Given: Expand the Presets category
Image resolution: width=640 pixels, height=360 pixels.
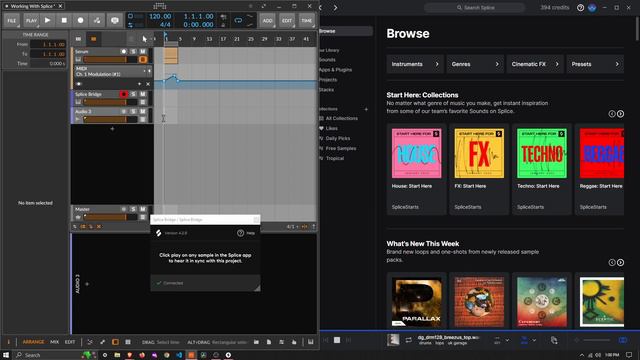Looking at the screenshot, I should (x=595, y=64).
